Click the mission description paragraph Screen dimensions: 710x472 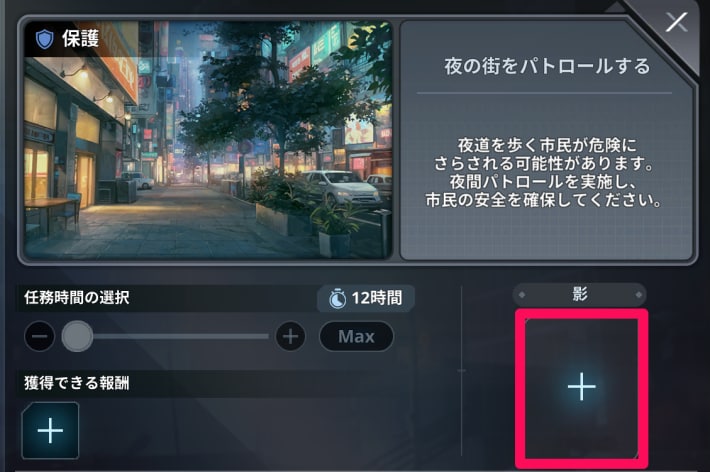(545, 173)
